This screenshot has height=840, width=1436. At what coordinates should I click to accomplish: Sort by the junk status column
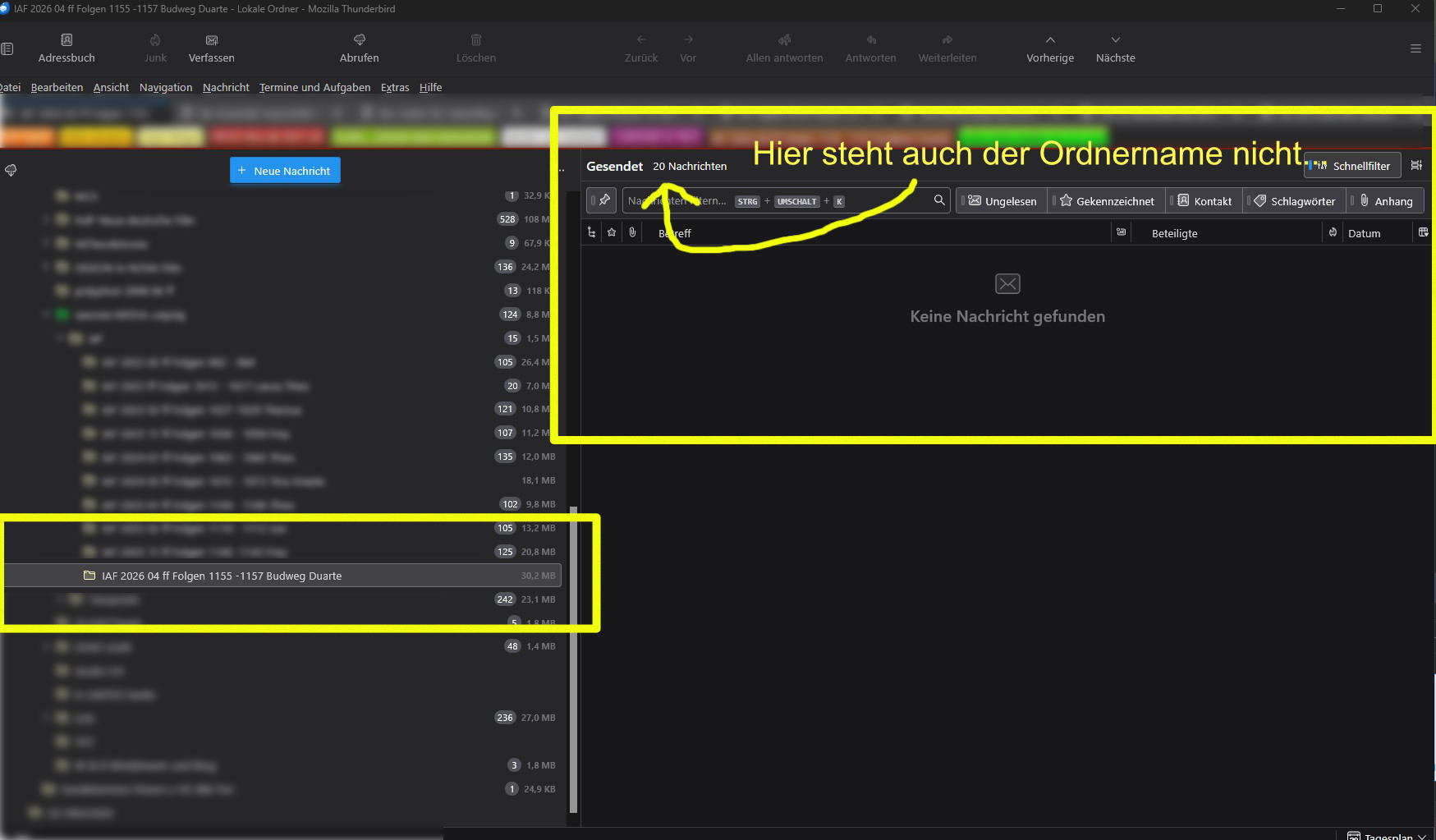tap(1333, 233)
